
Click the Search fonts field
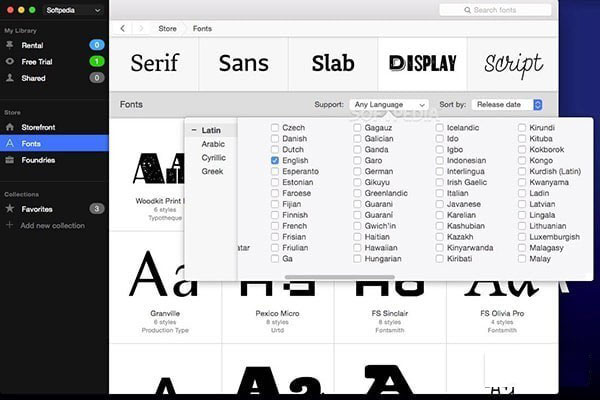tap(495, 10)
